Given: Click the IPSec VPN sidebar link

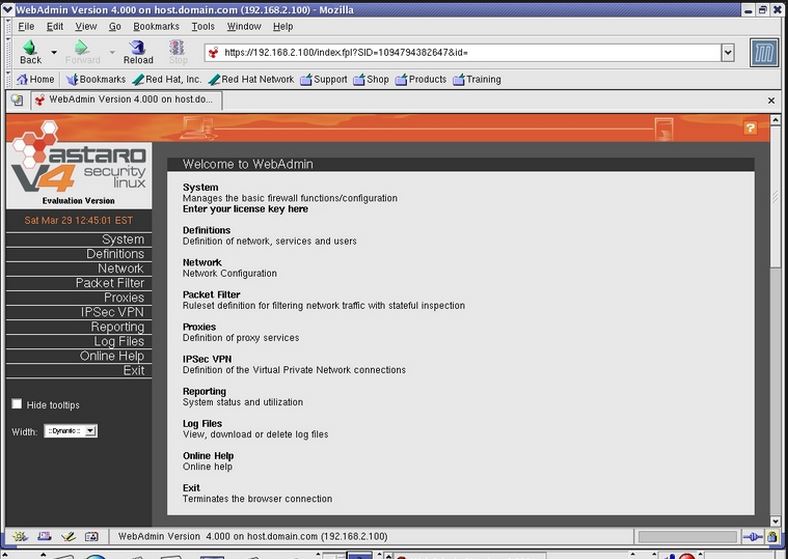Looking at the screenshot, I should click(113, 312).
